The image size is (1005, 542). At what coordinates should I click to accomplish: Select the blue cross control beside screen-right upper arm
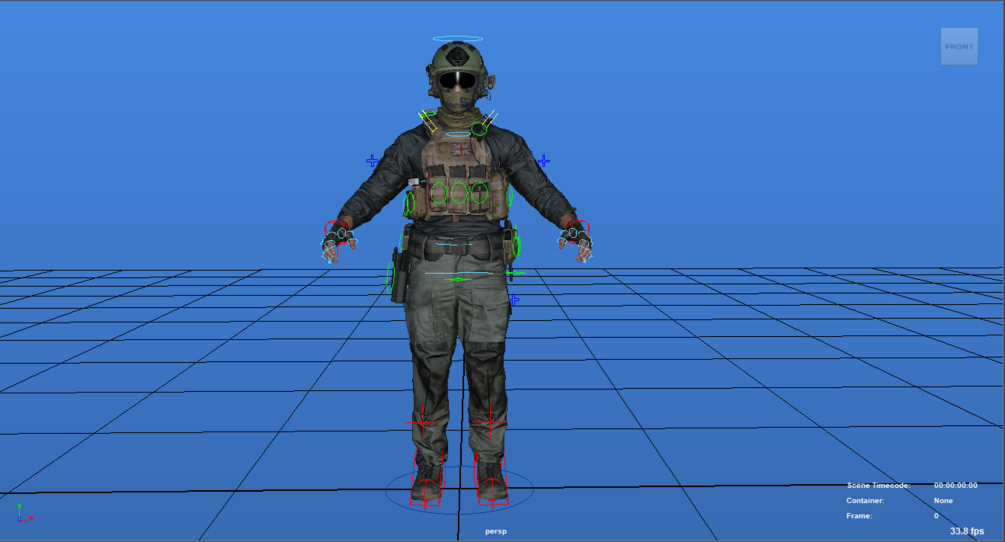[544, 161]
